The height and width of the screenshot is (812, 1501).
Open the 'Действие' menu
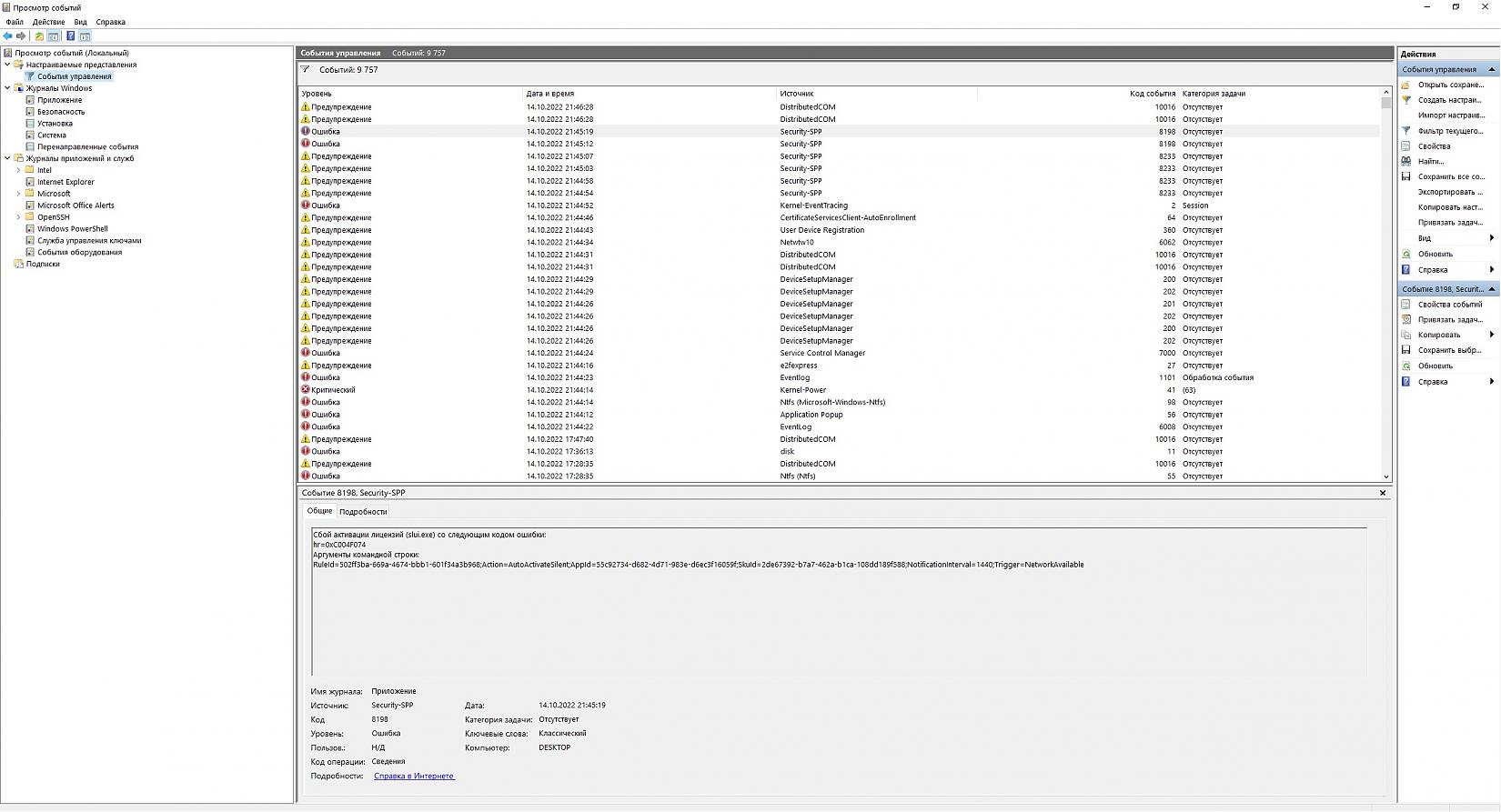[49, 22]
